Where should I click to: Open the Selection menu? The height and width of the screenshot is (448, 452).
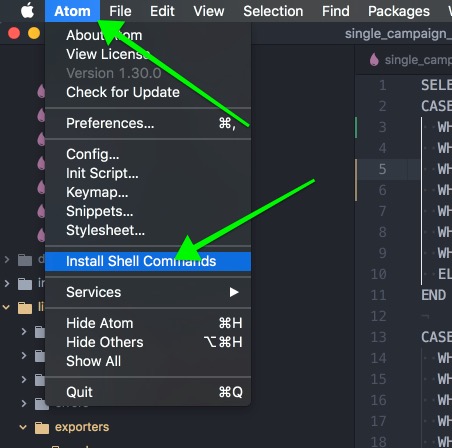[x=273, y=11]
